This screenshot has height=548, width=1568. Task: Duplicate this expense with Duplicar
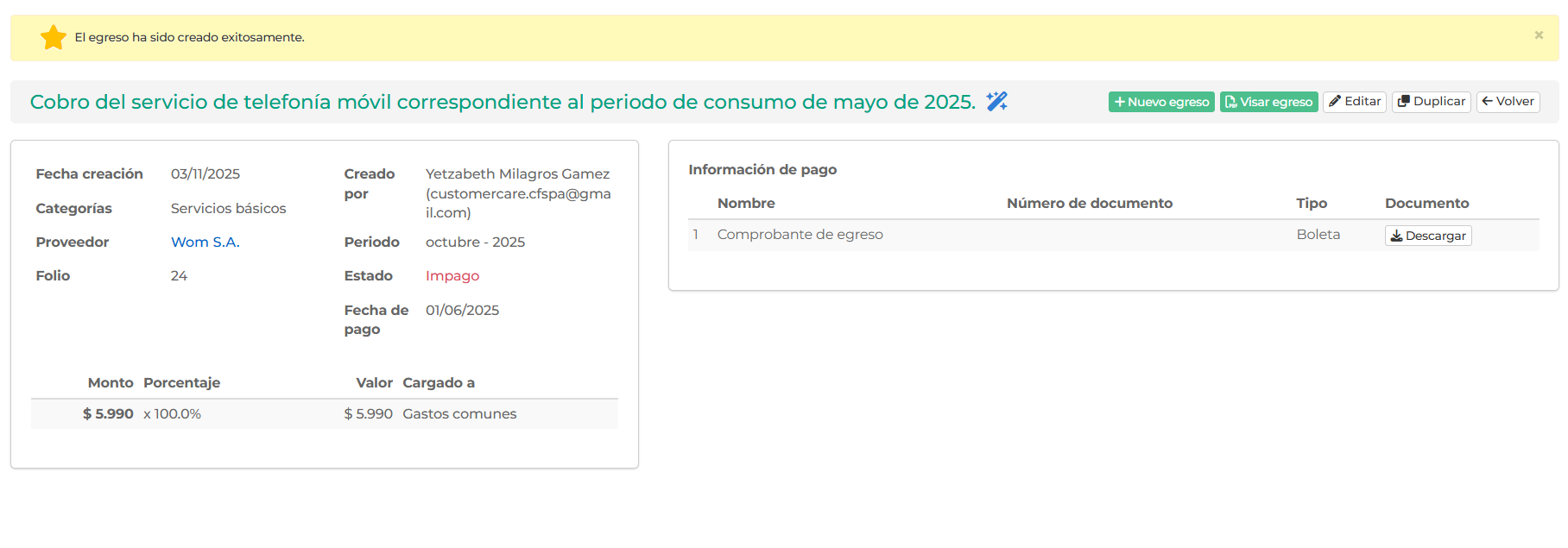1431,102
